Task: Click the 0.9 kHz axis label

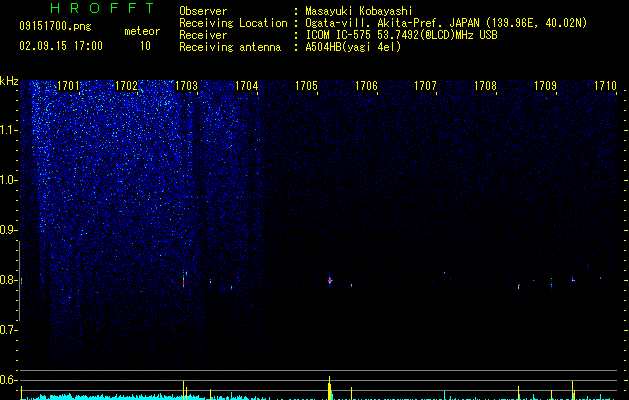Action: click(x=8, y=230)
